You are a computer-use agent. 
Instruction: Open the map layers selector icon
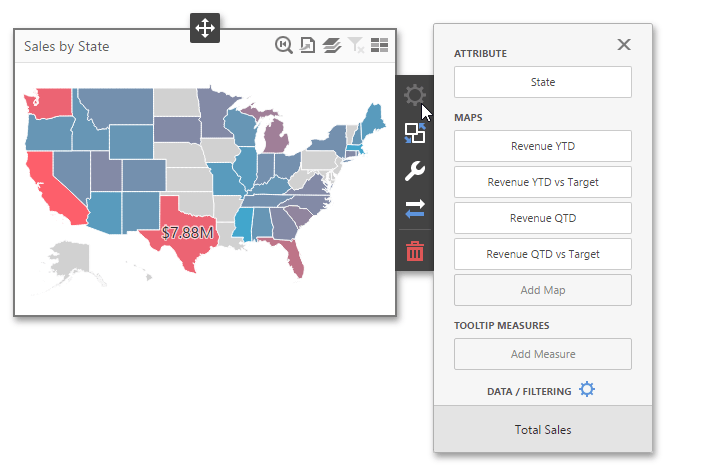pyautogui.click(x=332, y=46)
